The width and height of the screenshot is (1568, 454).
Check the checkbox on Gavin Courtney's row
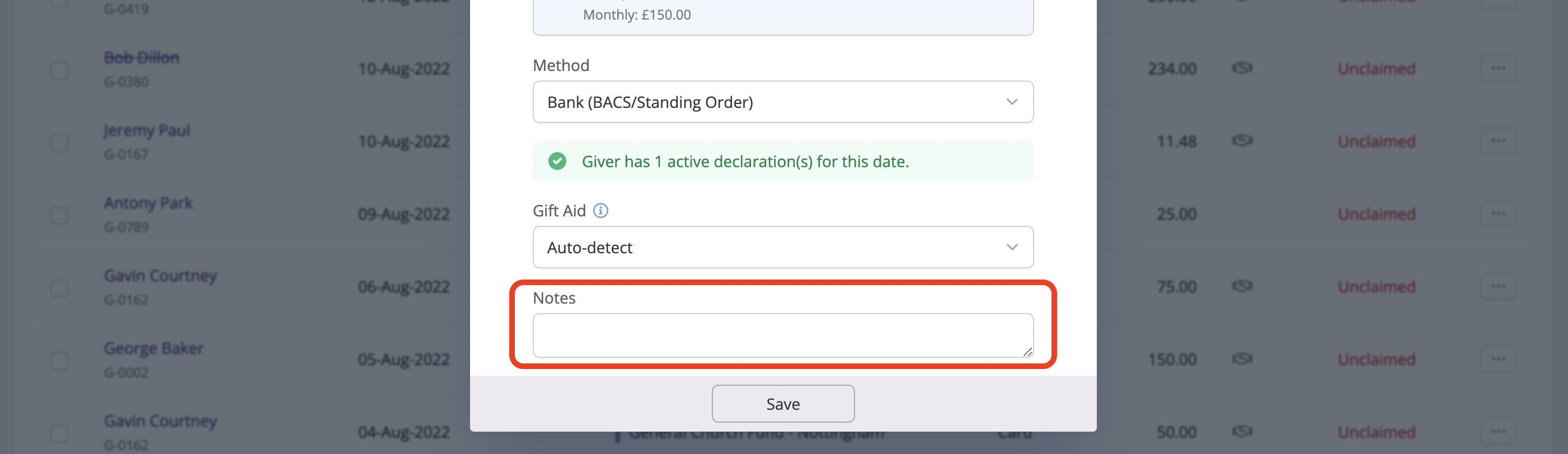click(58, 287)
